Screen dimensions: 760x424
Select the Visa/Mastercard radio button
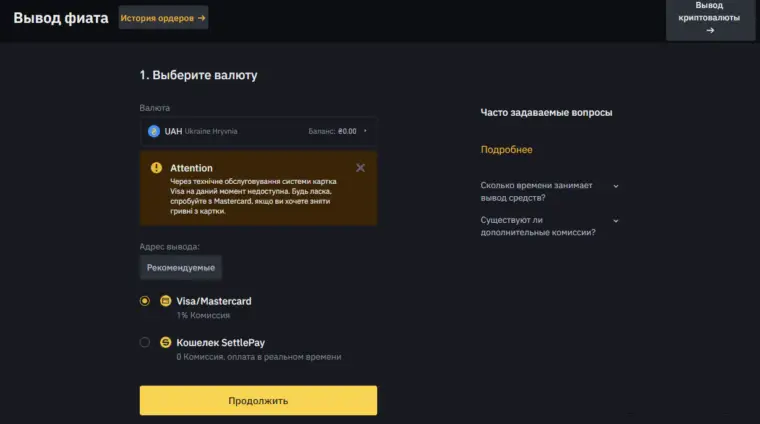pos(145,301)
